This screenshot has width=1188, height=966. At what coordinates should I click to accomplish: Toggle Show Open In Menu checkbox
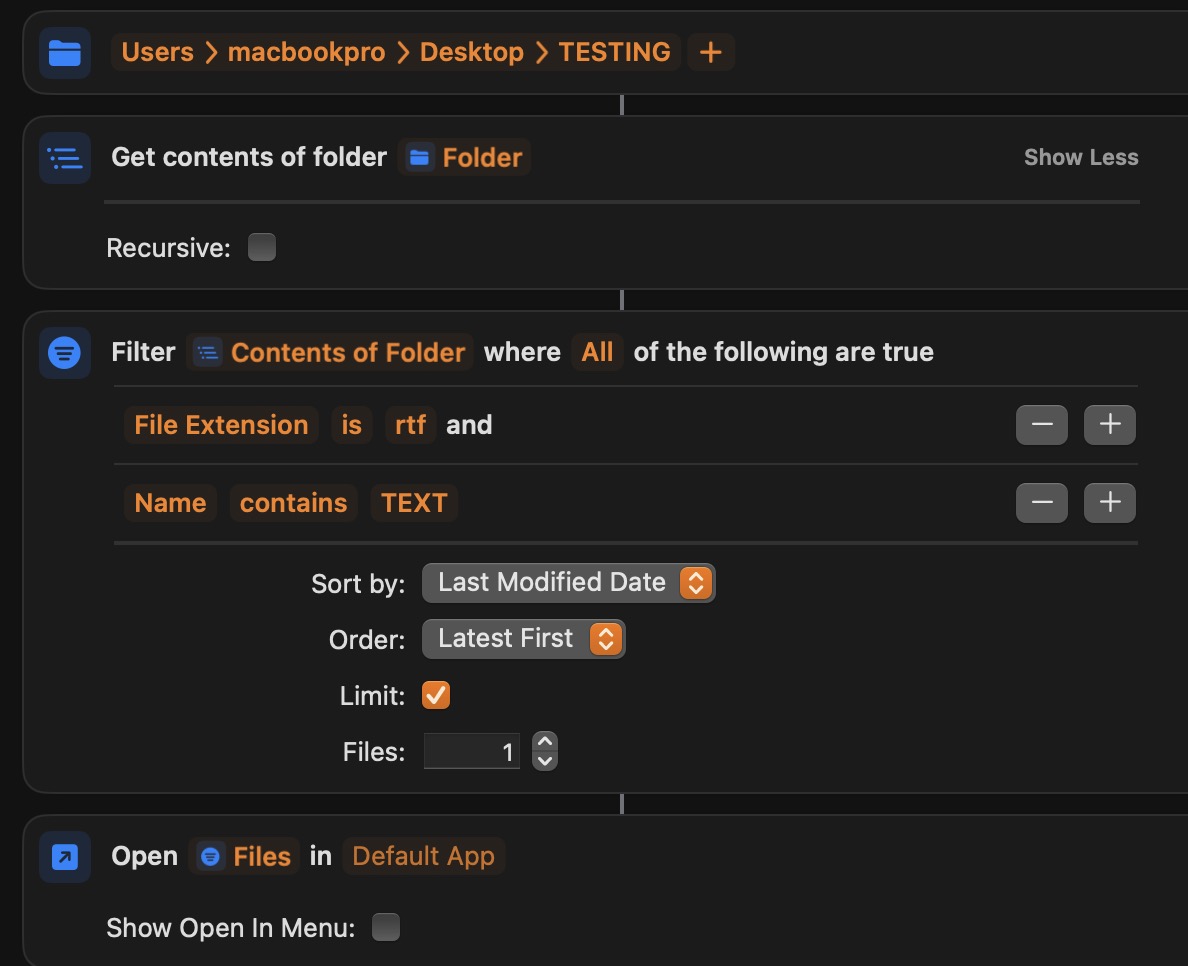386,927
